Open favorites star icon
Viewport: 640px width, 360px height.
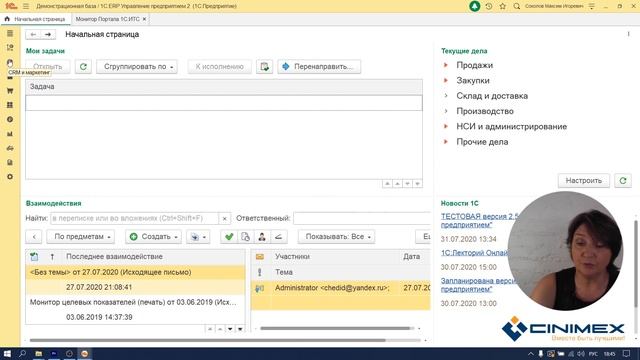coord(502,6)
